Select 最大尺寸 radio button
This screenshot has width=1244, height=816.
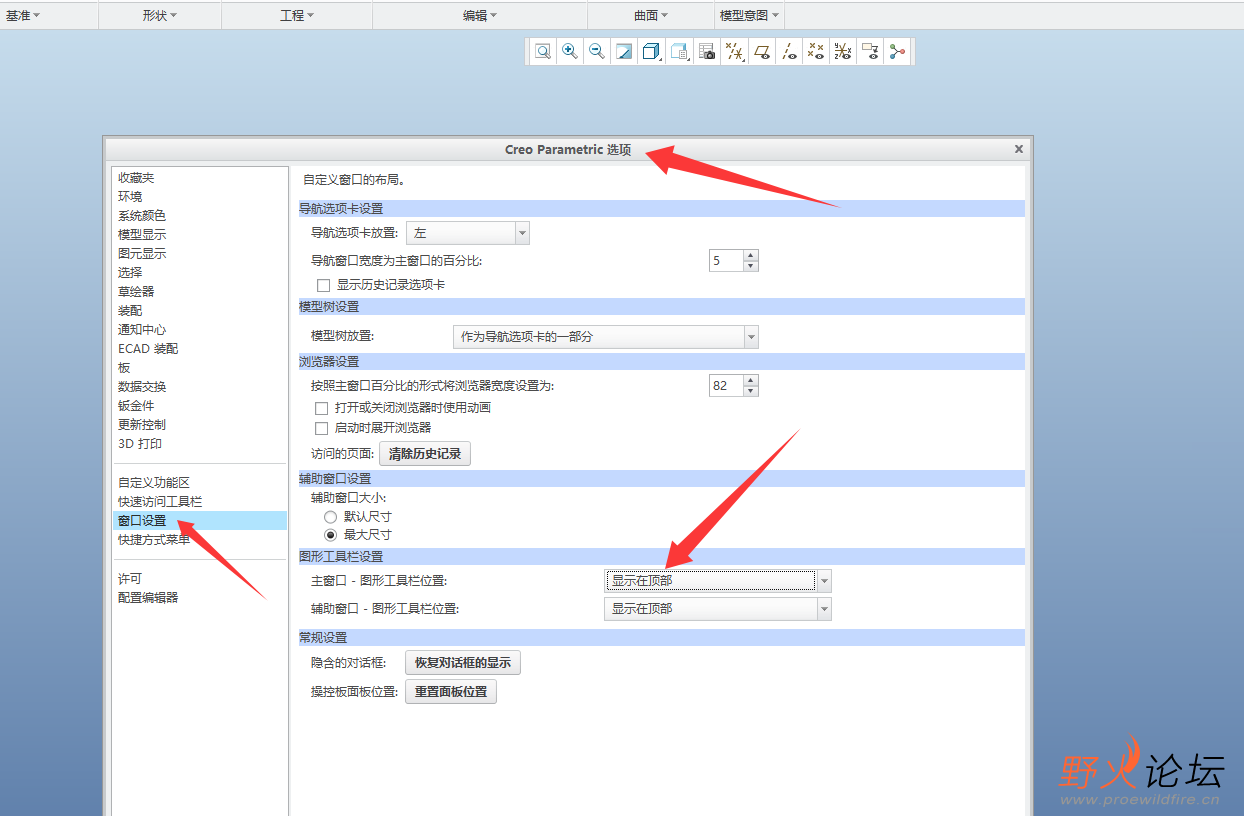[331, 535]
